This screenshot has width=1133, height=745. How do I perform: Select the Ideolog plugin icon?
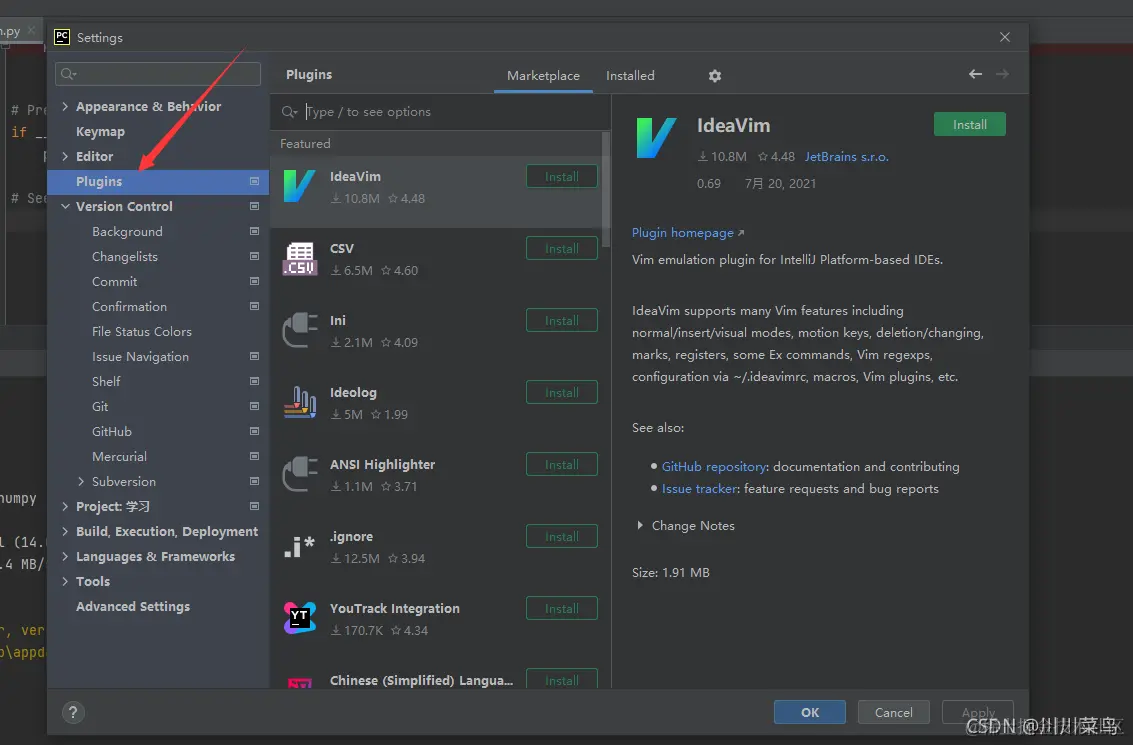click(300, 402)
